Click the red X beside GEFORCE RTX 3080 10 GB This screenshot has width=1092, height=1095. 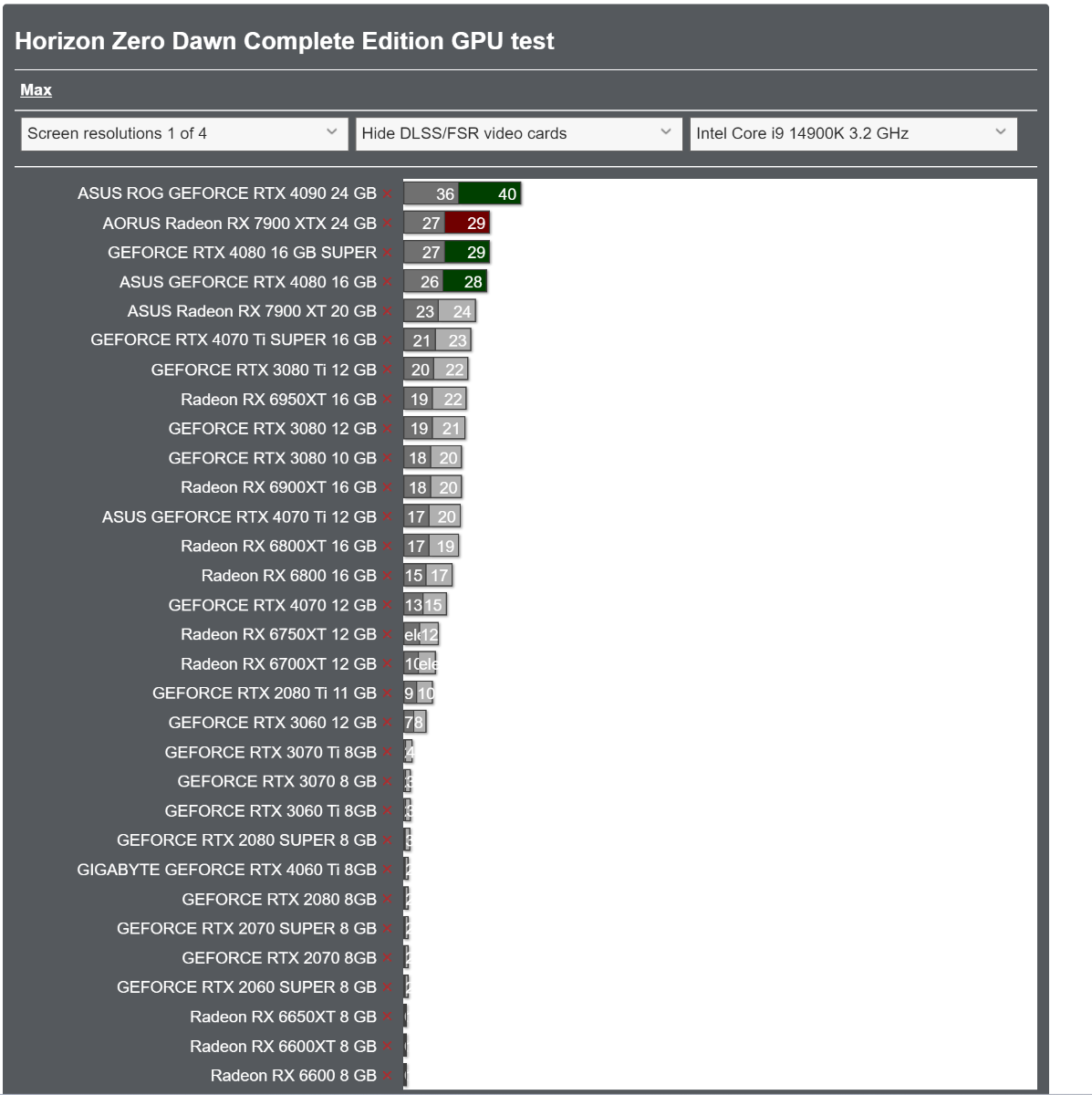click(388, 459)
